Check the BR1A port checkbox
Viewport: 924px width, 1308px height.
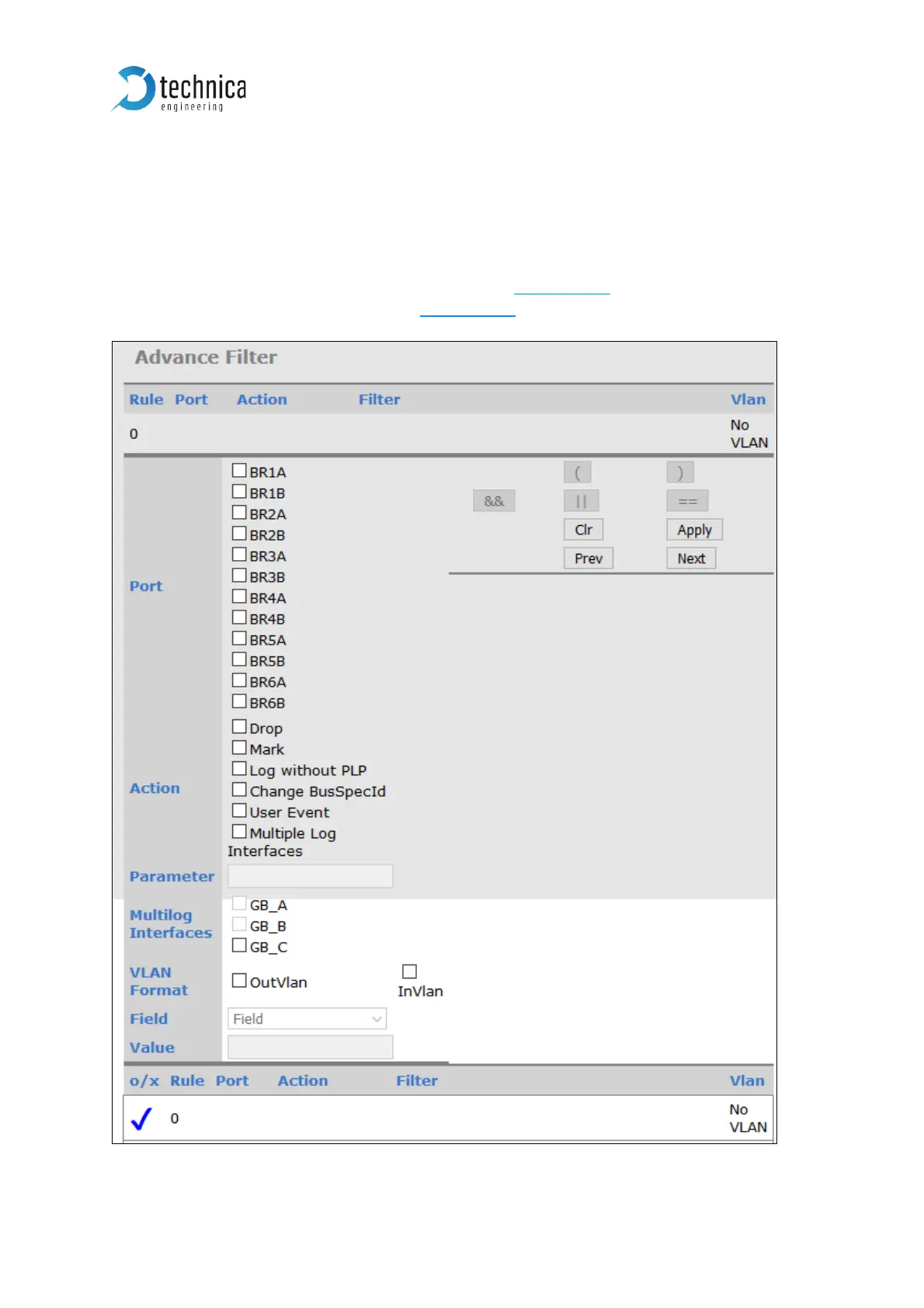tap(239, 471)
